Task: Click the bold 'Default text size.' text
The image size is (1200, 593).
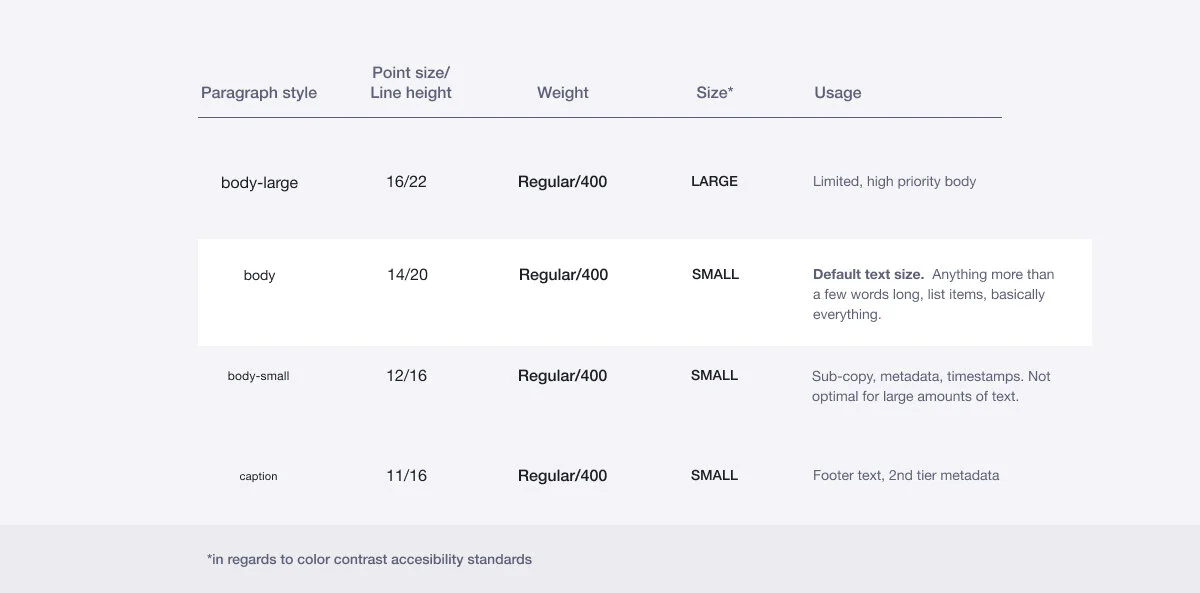Action: (x=868, y=275)
